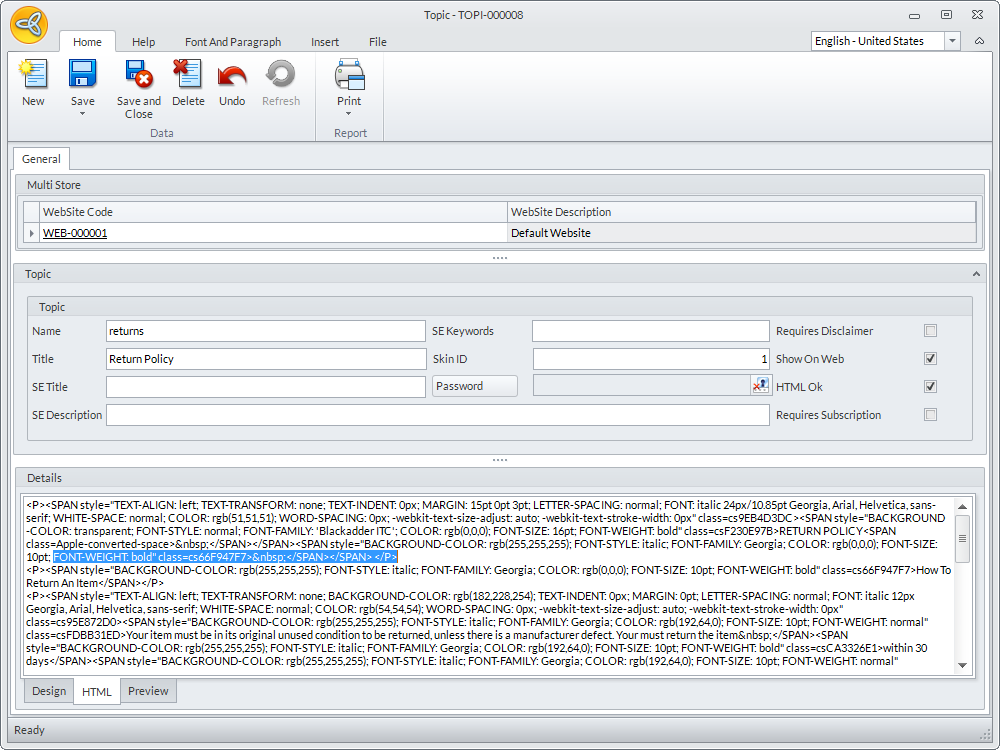Click the Undo arrow icon
The width and height of the screenshot is (1000, 750).
point(232,76)
